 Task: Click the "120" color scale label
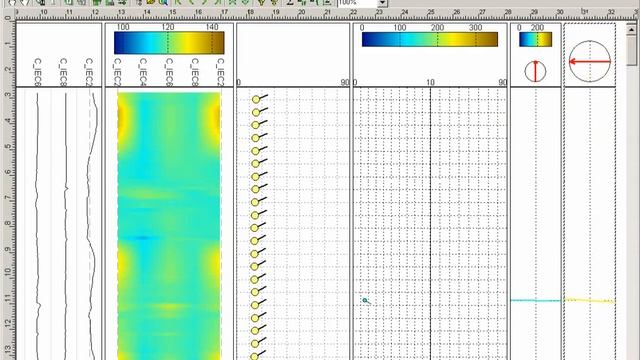pos(168,27)
